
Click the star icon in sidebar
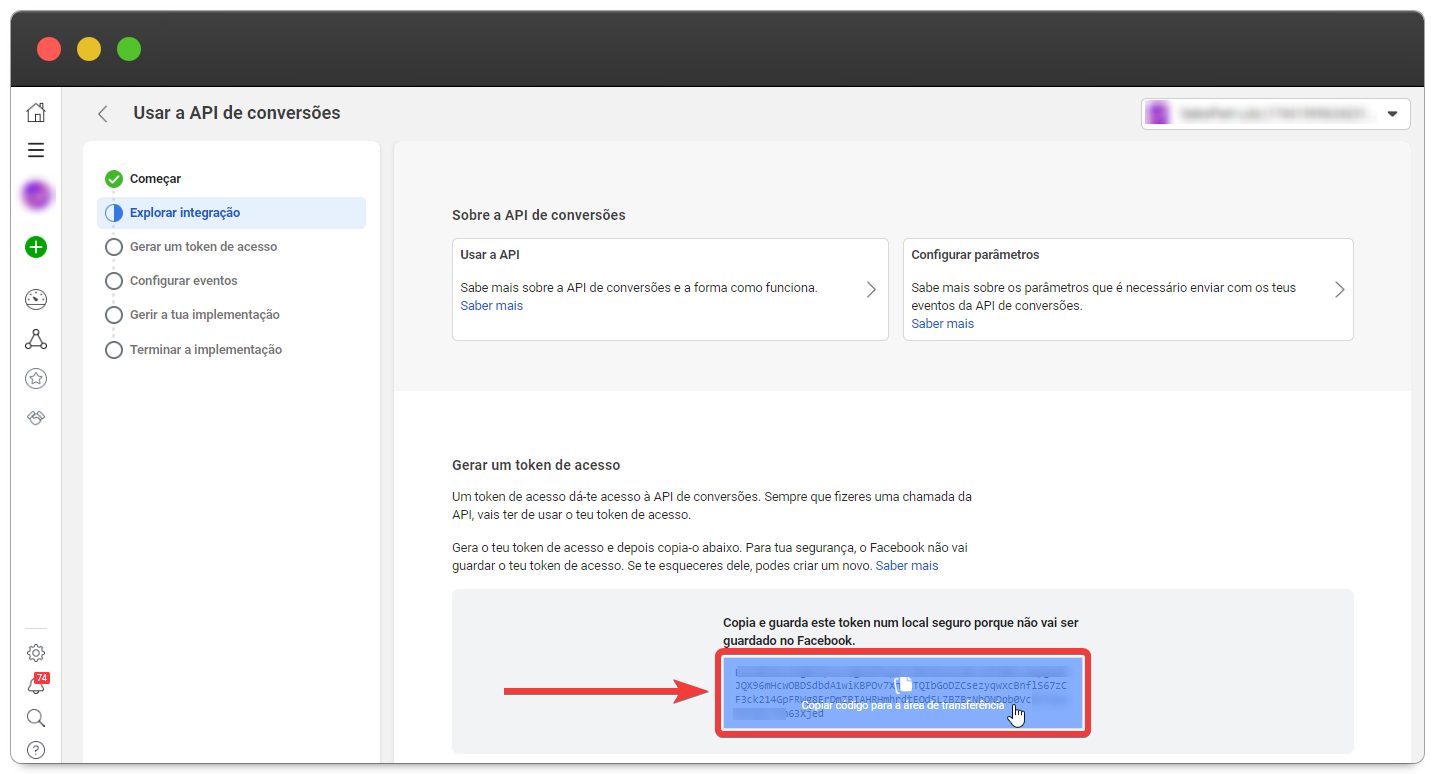pyautogui.click(x=36, y=378)
